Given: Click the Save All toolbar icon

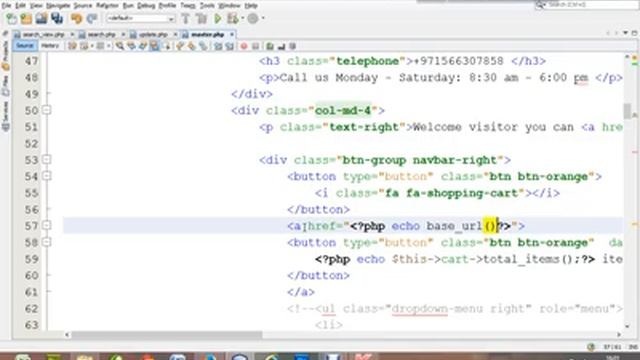Looking at the screenshot, I should click(x=57, y=18).
